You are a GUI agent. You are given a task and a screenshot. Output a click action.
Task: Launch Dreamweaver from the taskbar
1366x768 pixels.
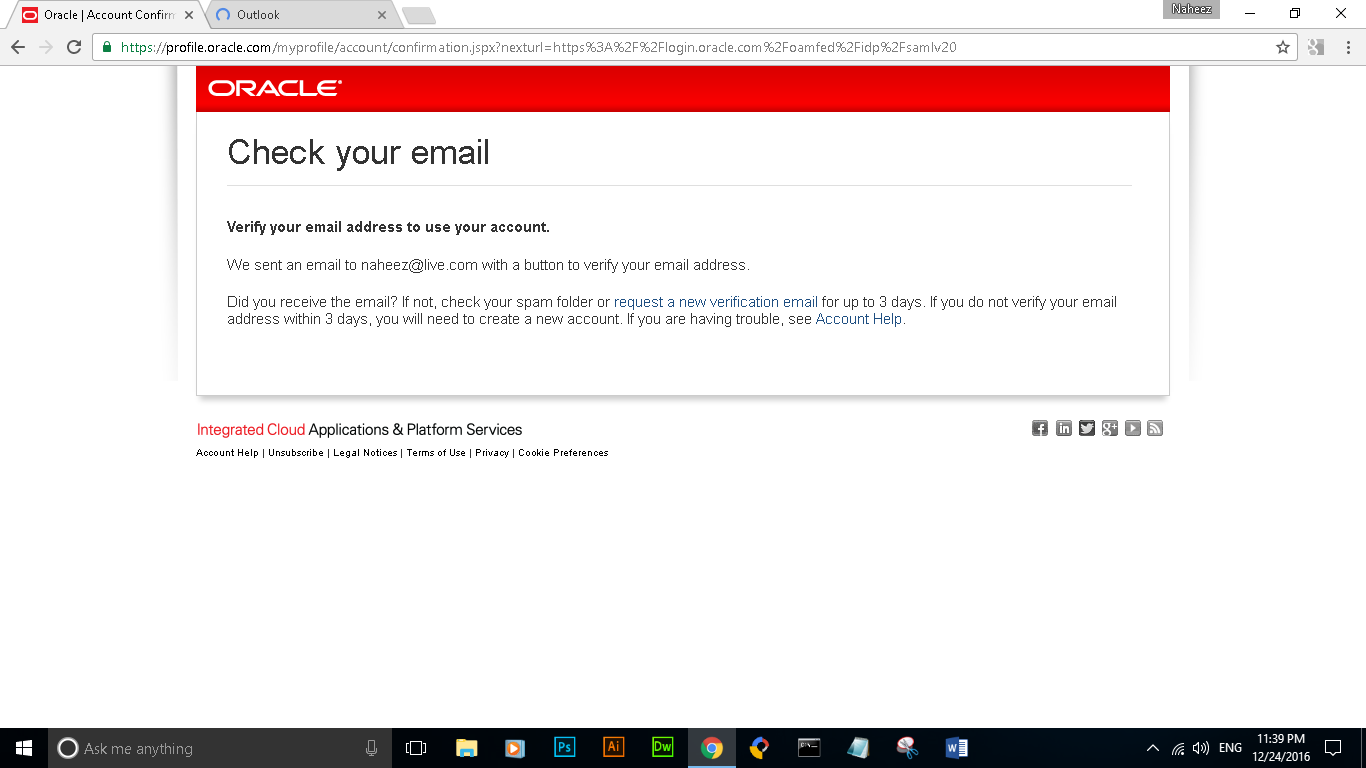coord(662,748)
